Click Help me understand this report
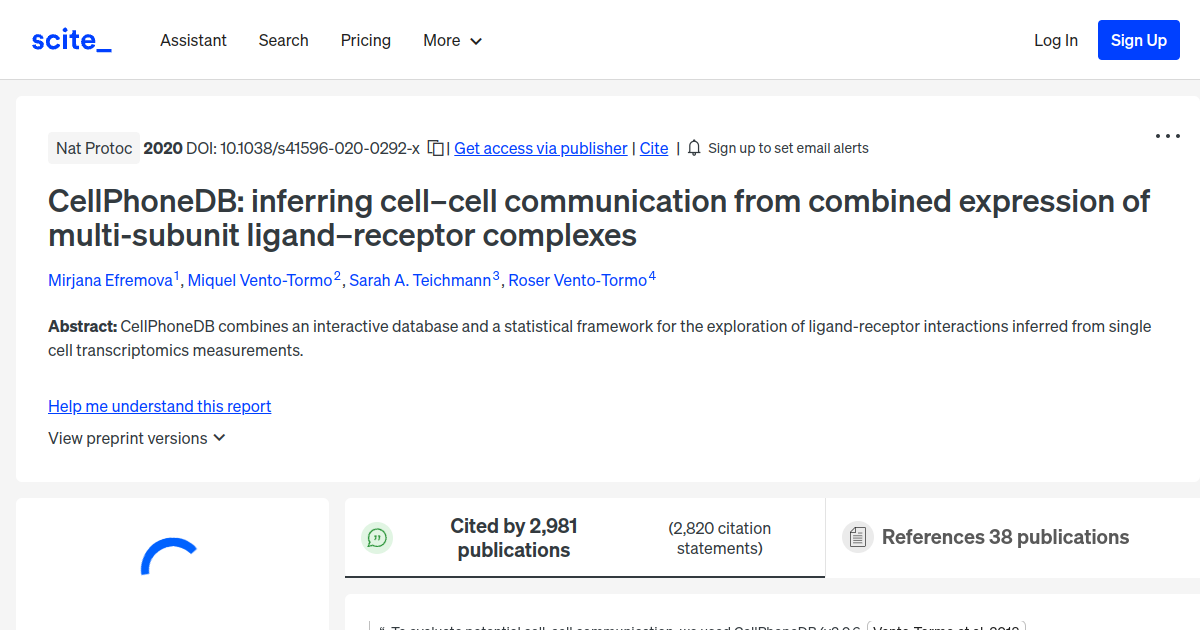This screenshot has width=1200, height=630. click(159, 406)
